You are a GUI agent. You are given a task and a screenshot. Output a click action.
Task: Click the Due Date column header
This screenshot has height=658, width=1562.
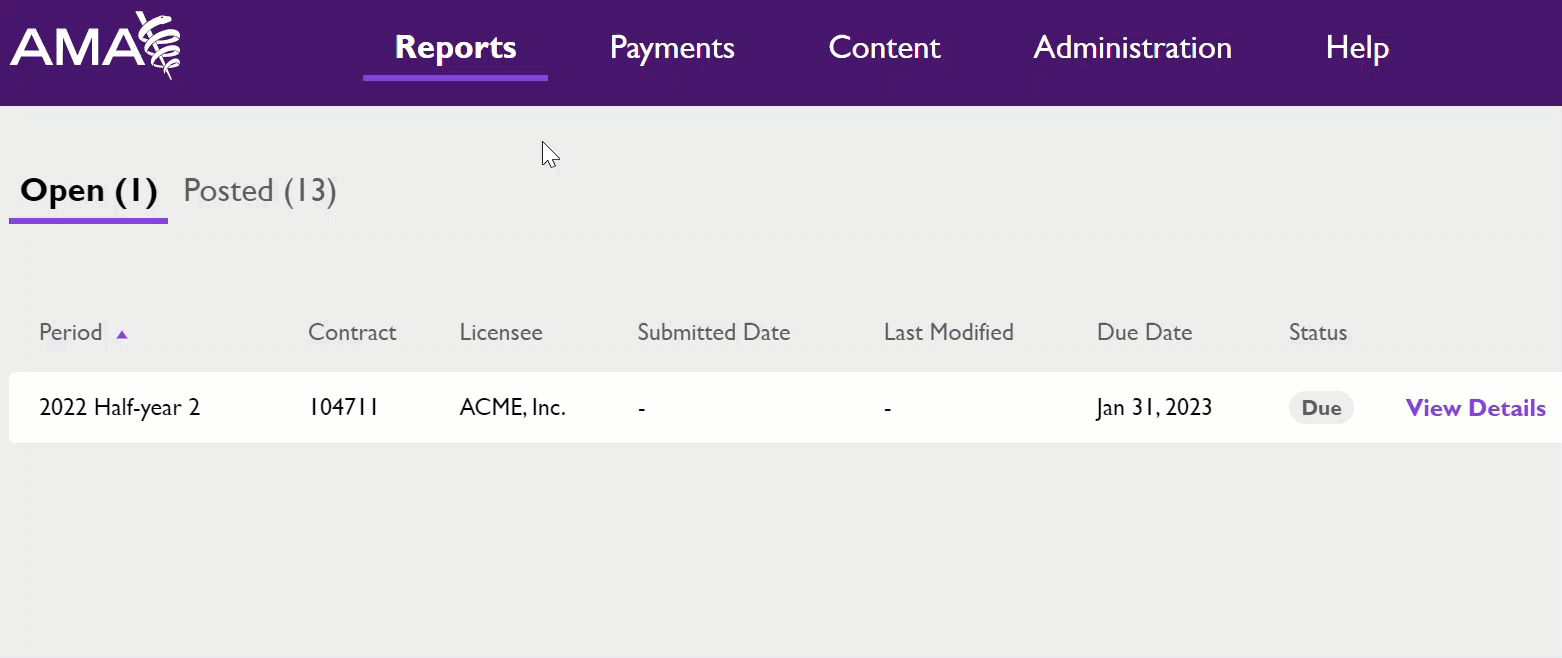1144,332
